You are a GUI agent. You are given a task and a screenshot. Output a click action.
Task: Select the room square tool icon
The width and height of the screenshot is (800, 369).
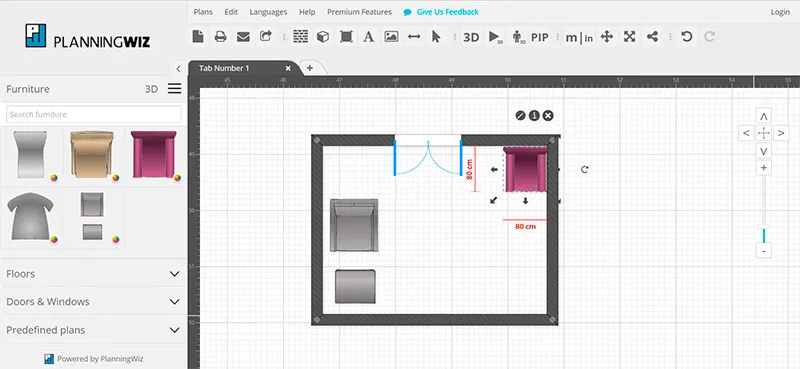click(346, 37)
